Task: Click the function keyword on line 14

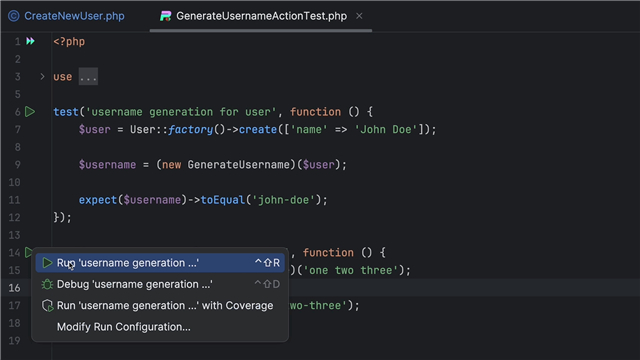Action: point(328,253)
